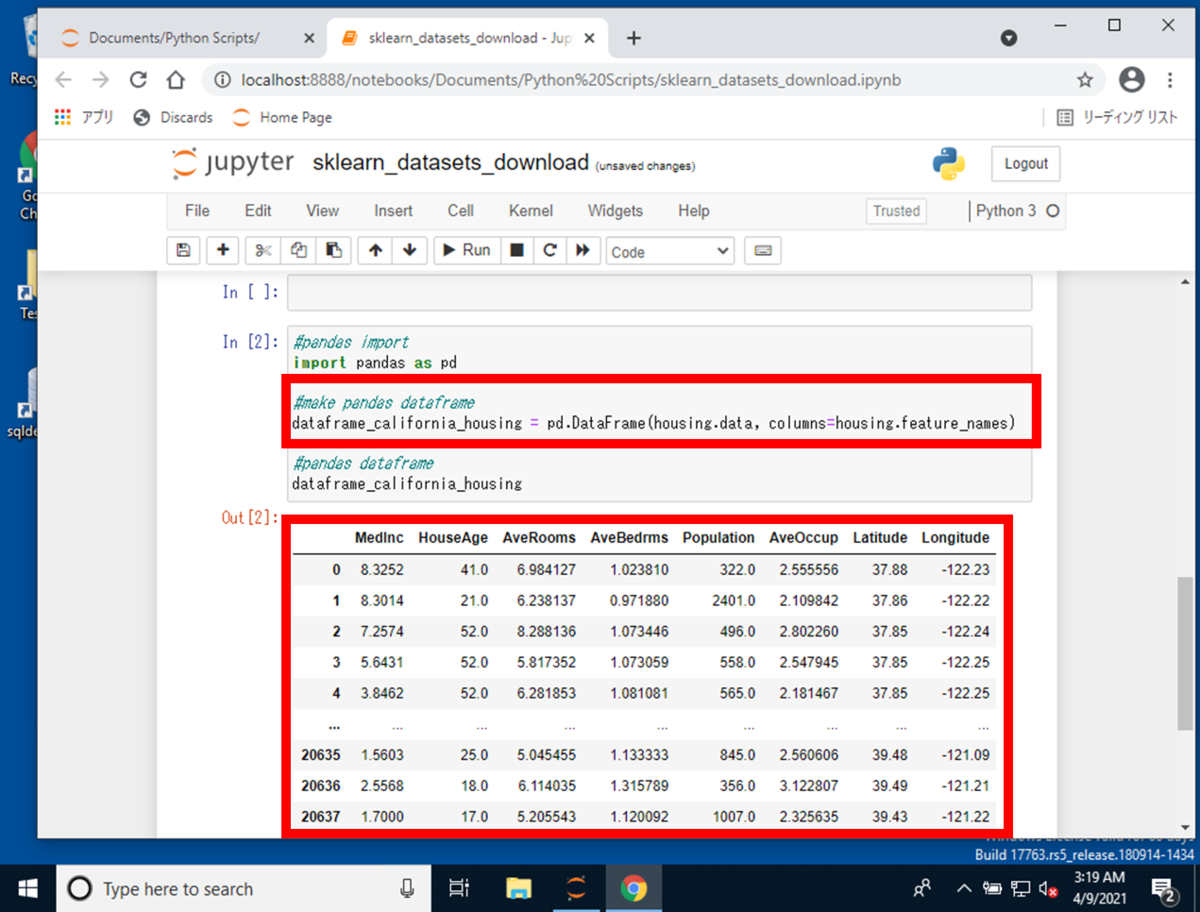Open the Widgets menu

615,211
